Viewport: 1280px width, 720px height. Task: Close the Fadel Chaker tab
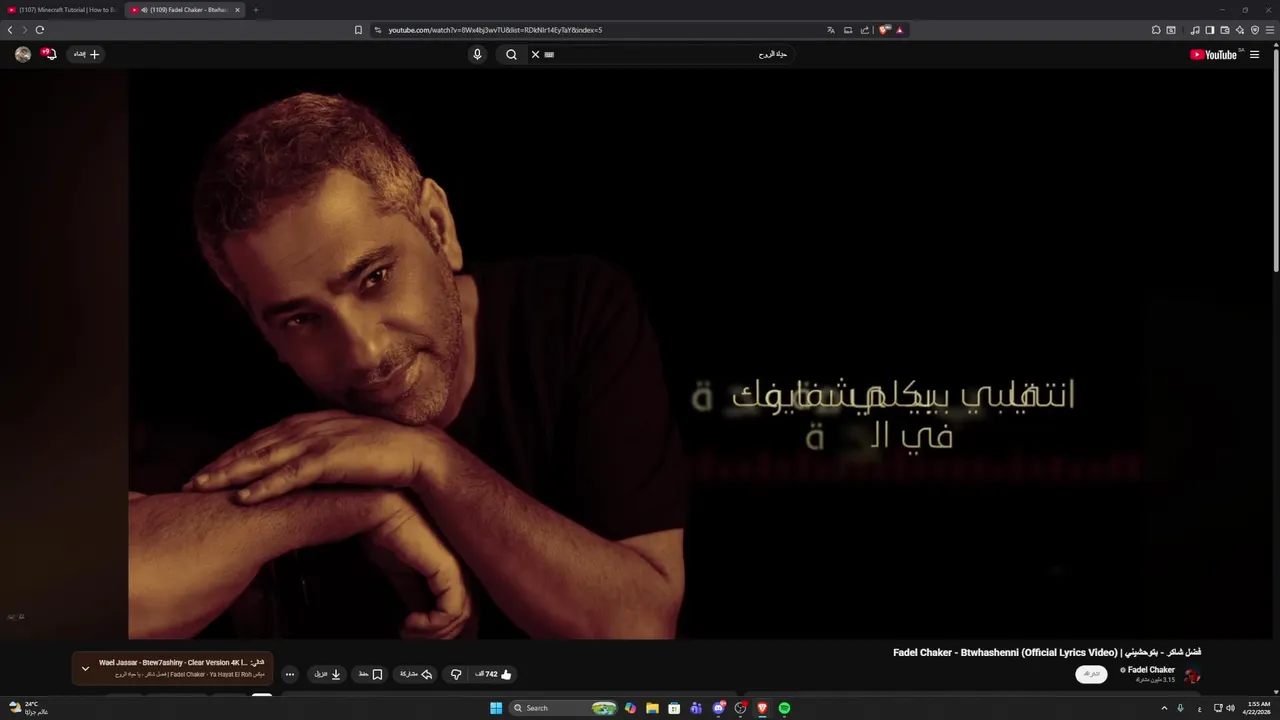238,10
